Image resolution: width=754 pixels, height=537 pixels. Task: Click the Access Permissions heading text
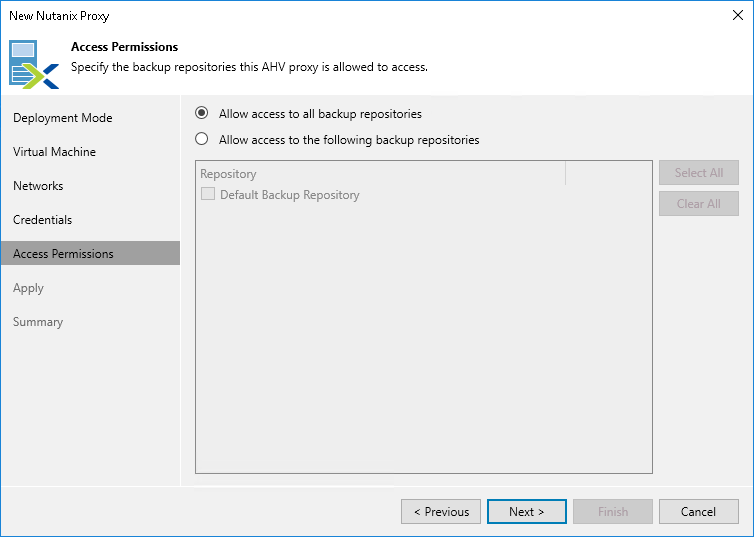pos(125,47)
